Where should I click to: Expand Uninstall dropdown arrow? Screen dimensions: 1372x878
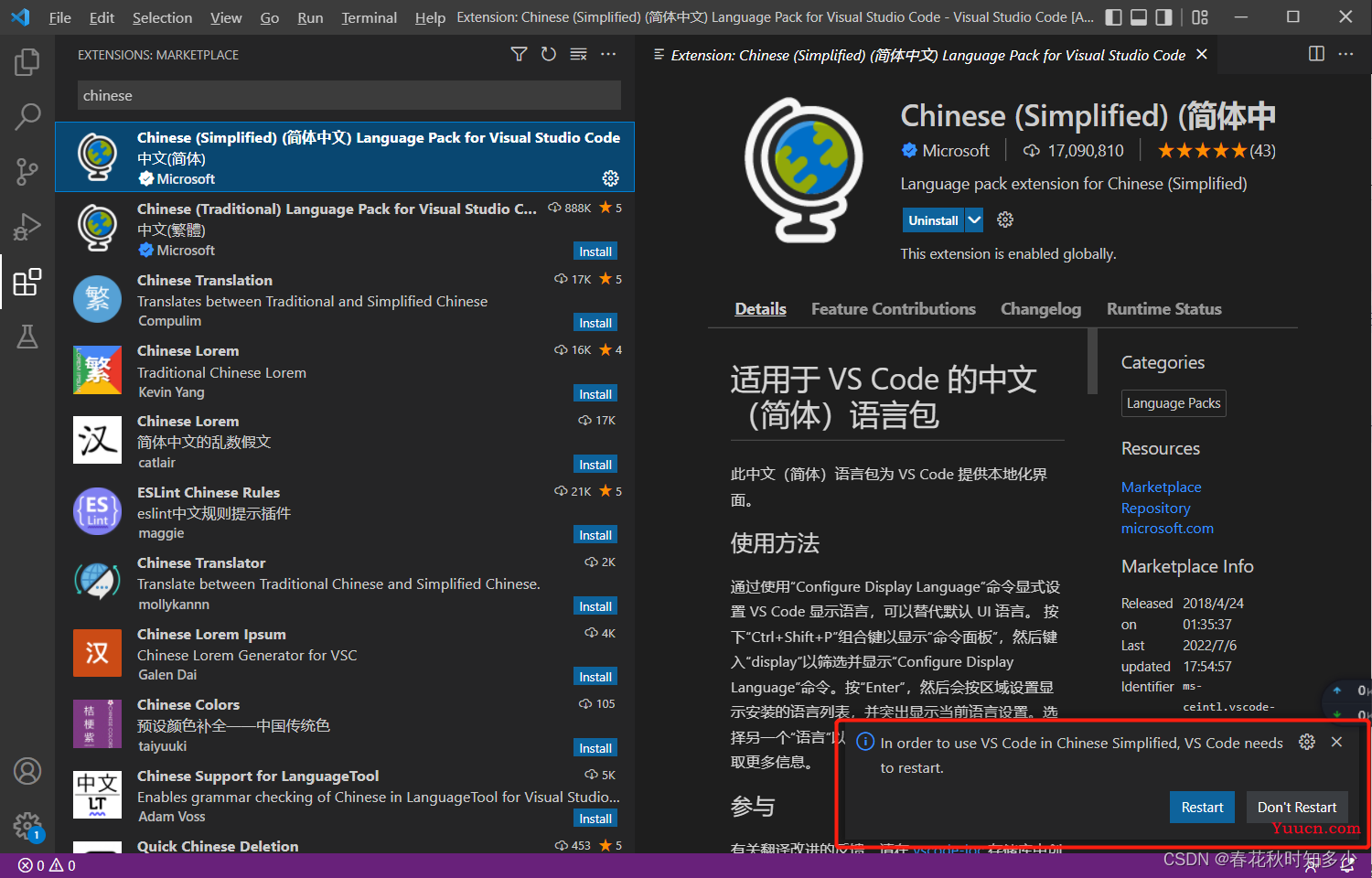click(x=974, y=219)
